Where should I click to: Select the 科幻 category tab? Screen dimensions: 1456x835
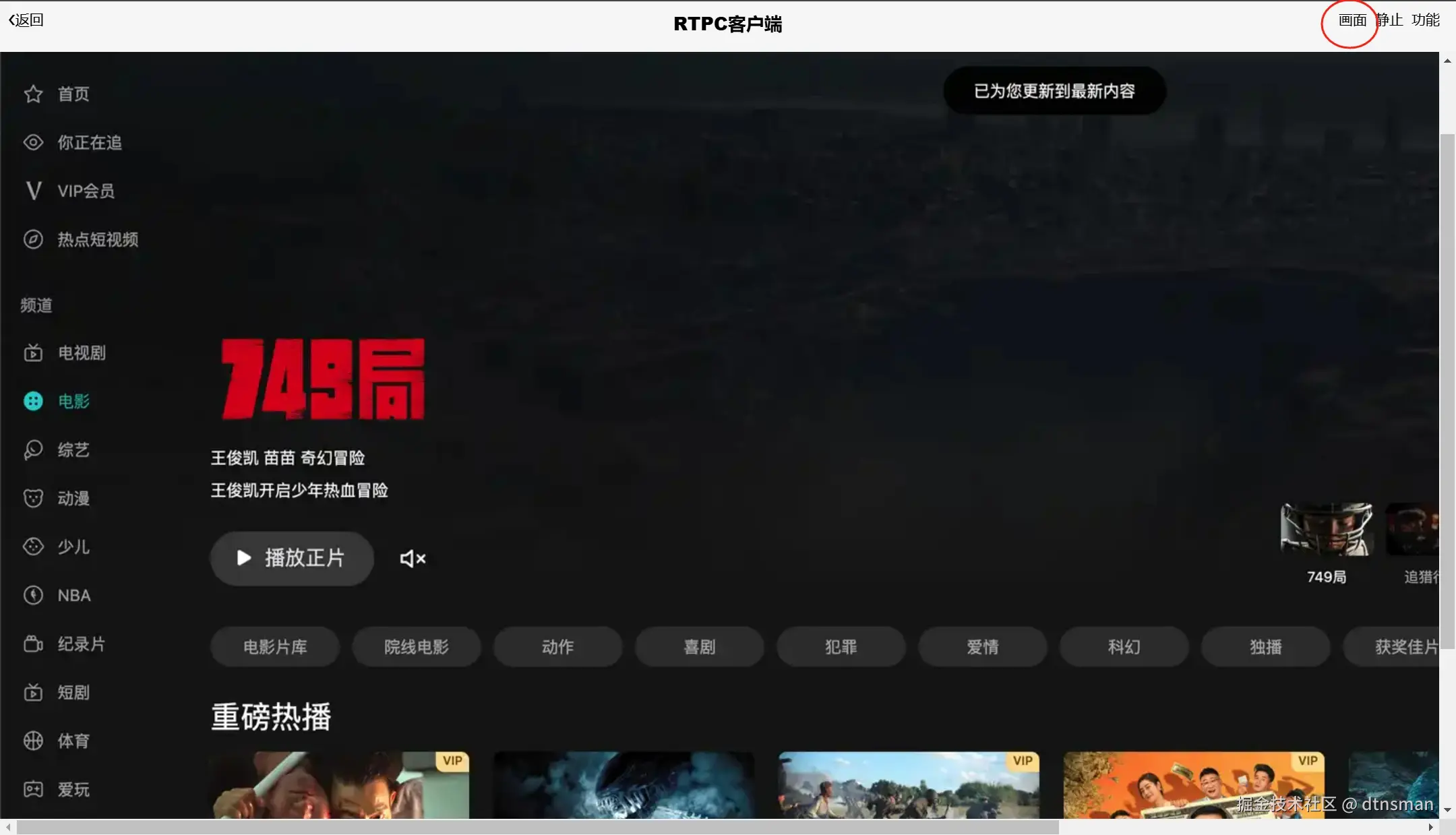click(x=1124, y=647)
